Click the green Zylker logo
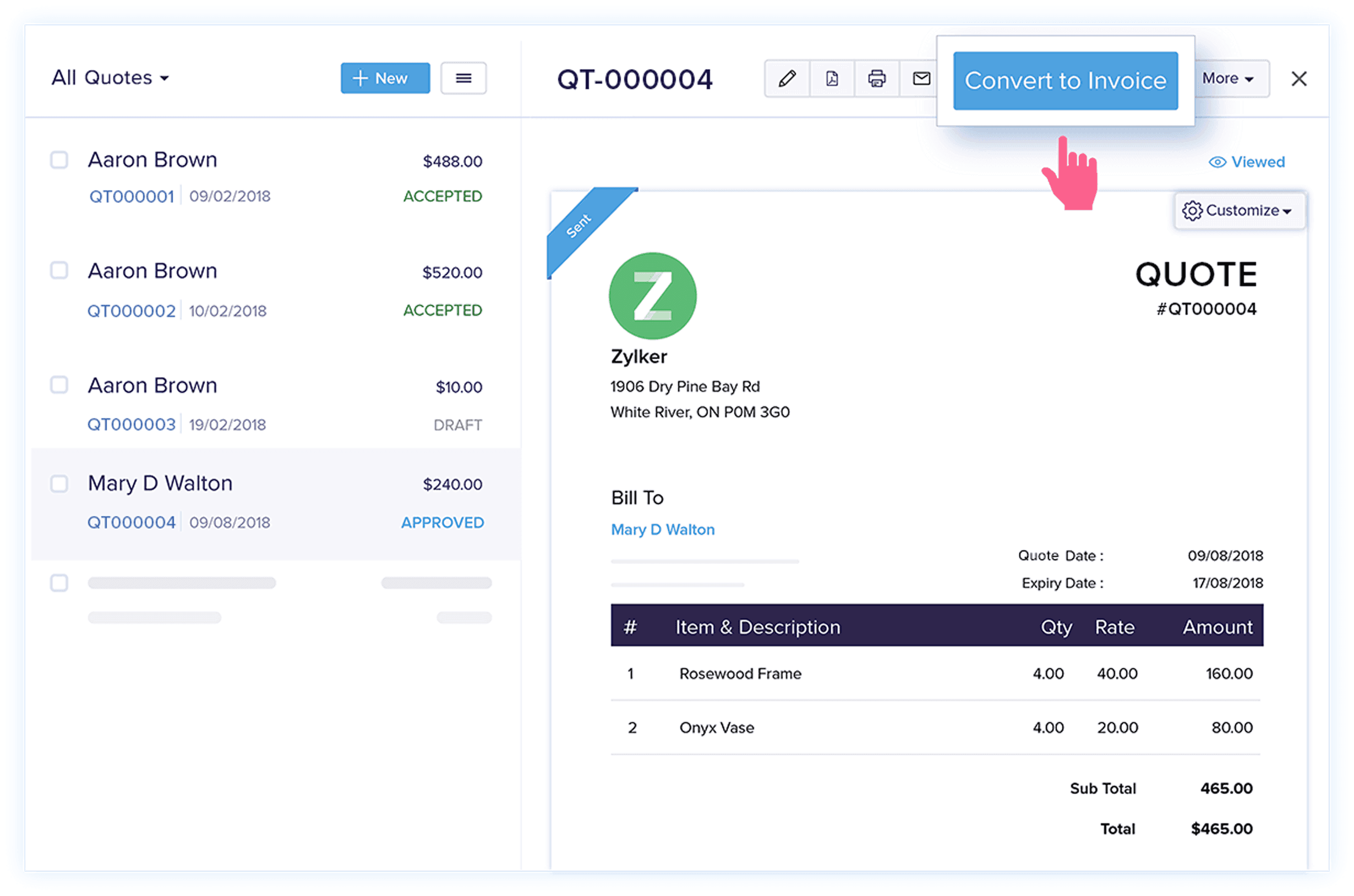The width and height of the screenshot is (1354, 896). click(x=652, y=296)
